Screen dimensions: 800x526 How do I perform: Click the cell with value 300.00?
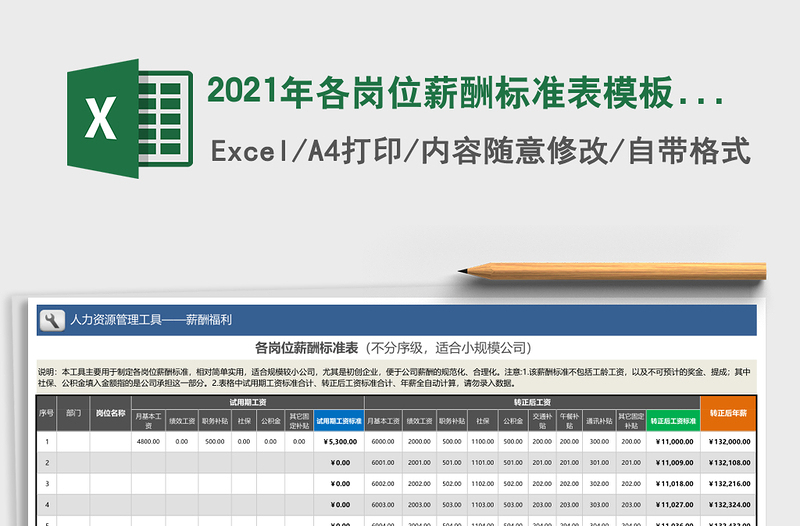pyautogui.click(x=599, y=442)
